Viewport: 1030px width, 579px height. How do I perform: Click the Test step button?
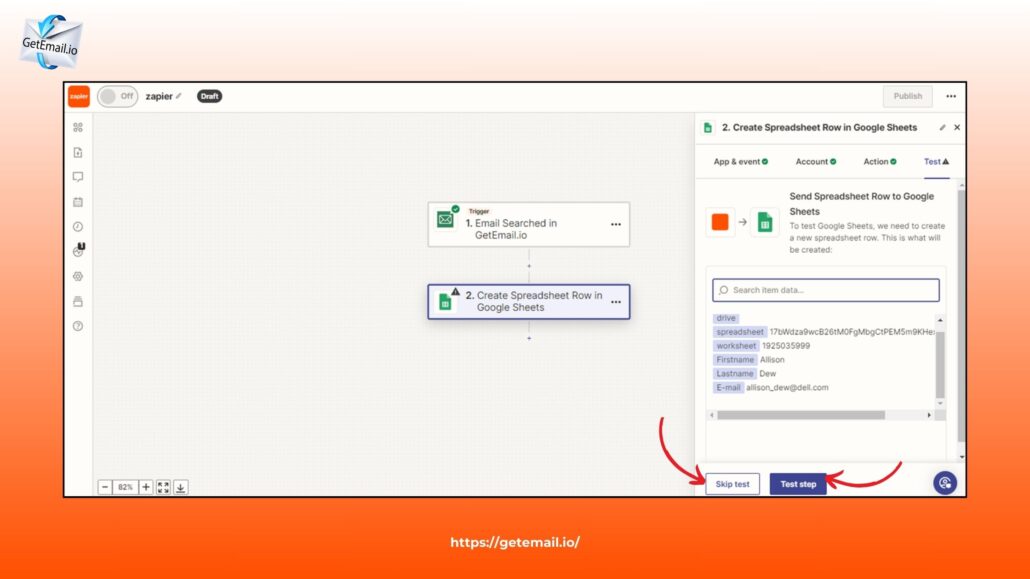[798, 483]
